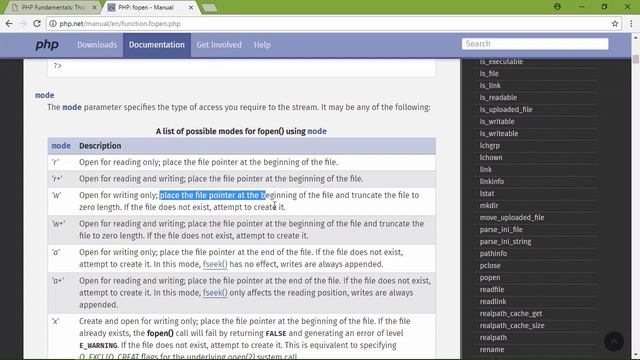Open lstat in the sidebar

click(487, 193)
